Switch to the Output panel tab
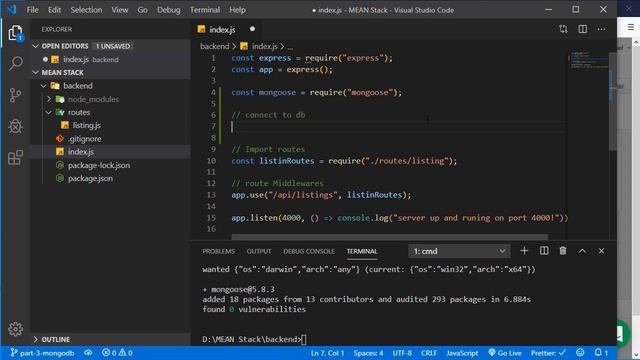Image resolution: width=640 pixels, height=360 pixels. click(259, 251)
